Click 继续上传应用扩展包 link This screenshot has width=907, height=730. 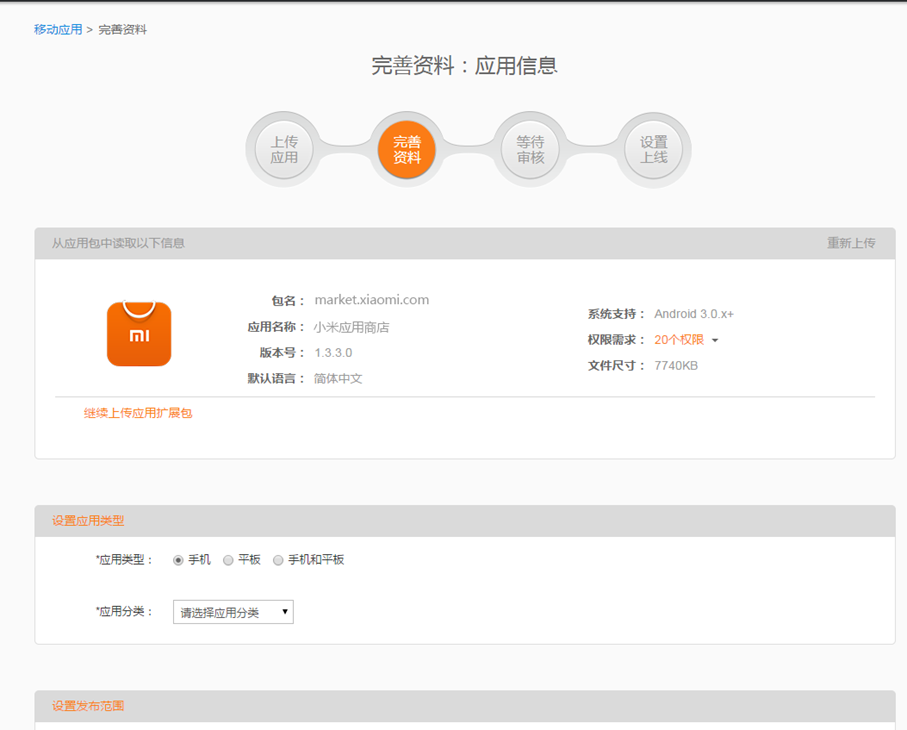[138, 413]
